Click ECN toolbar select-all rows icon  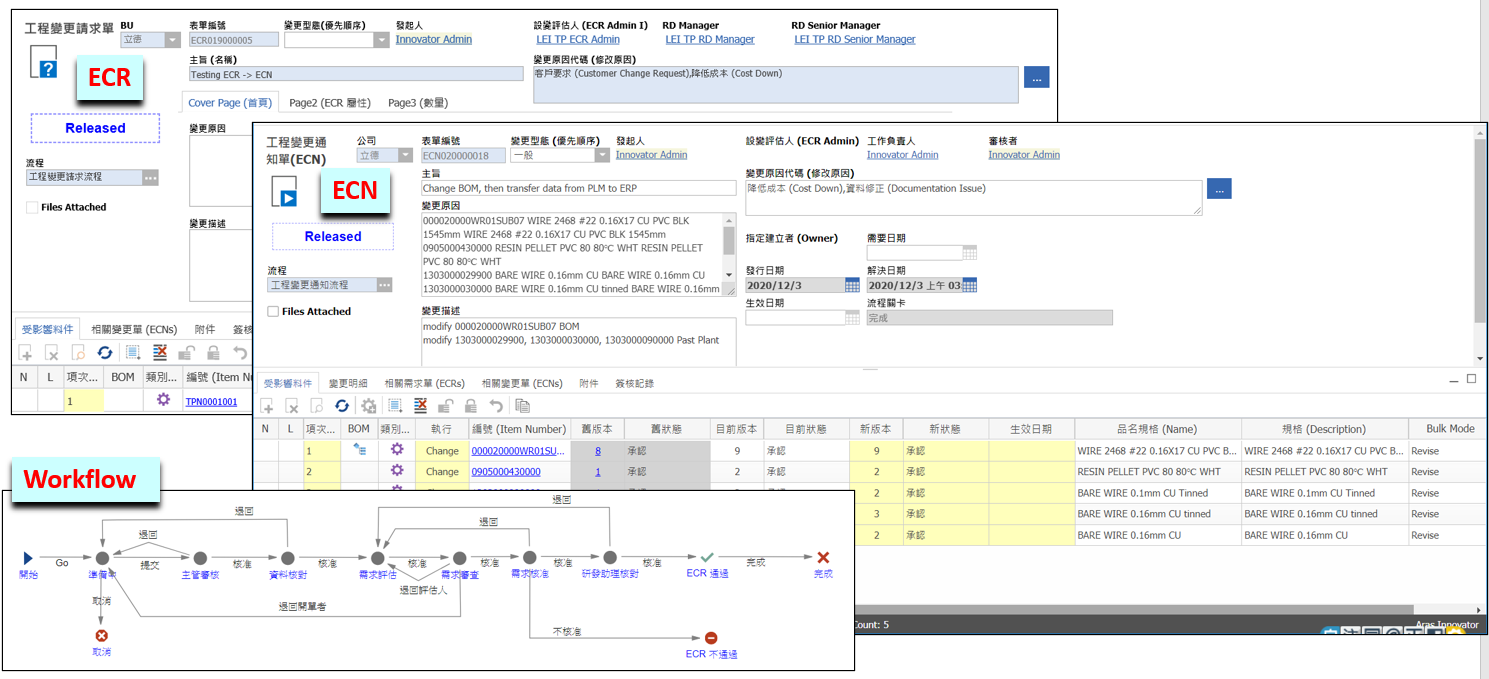395,406
